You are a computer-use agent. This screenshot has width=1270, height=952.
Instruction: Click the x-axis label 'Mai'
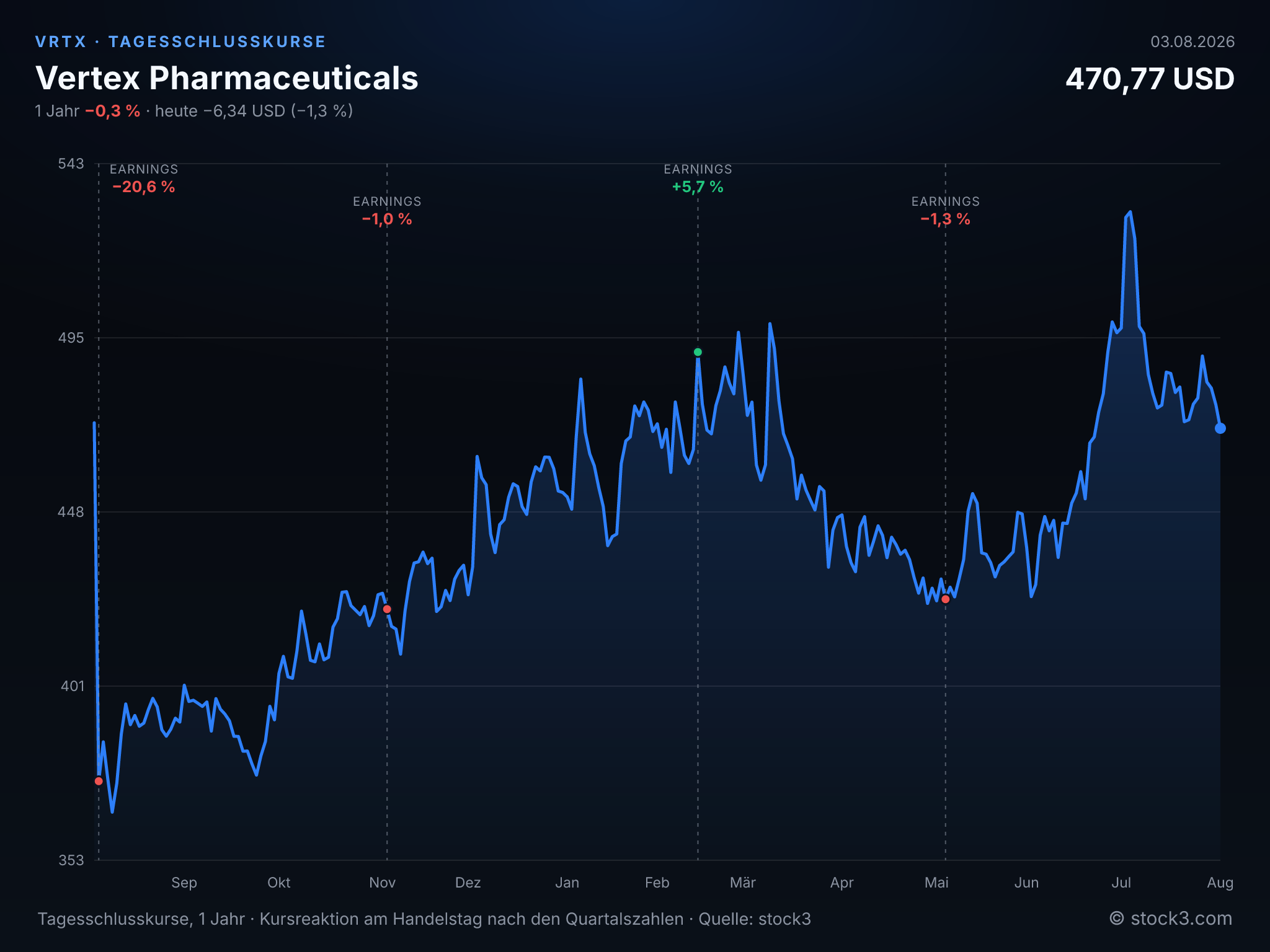936,883
